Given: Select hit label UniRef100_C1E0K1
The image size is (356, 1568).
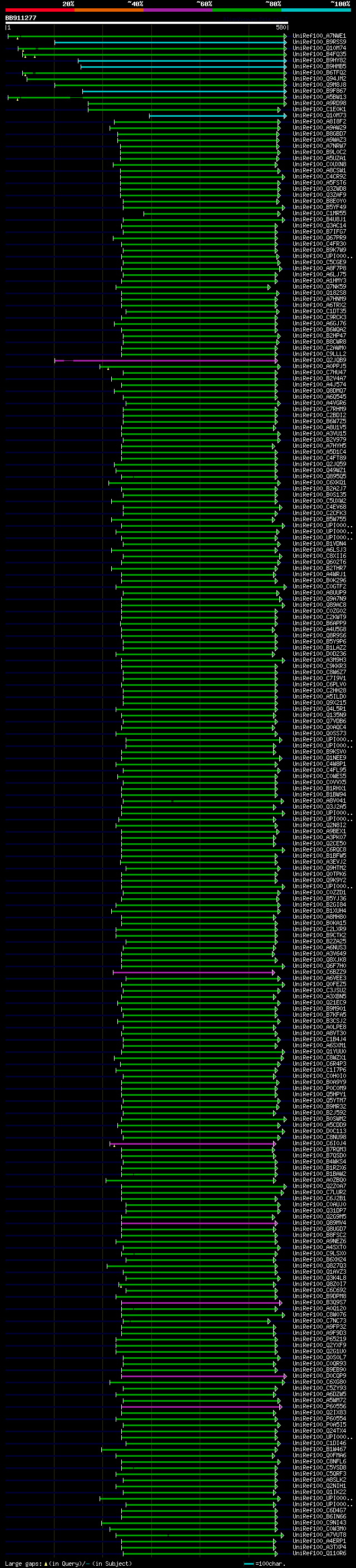Looking at the screenshot, I should coord(319,110).
